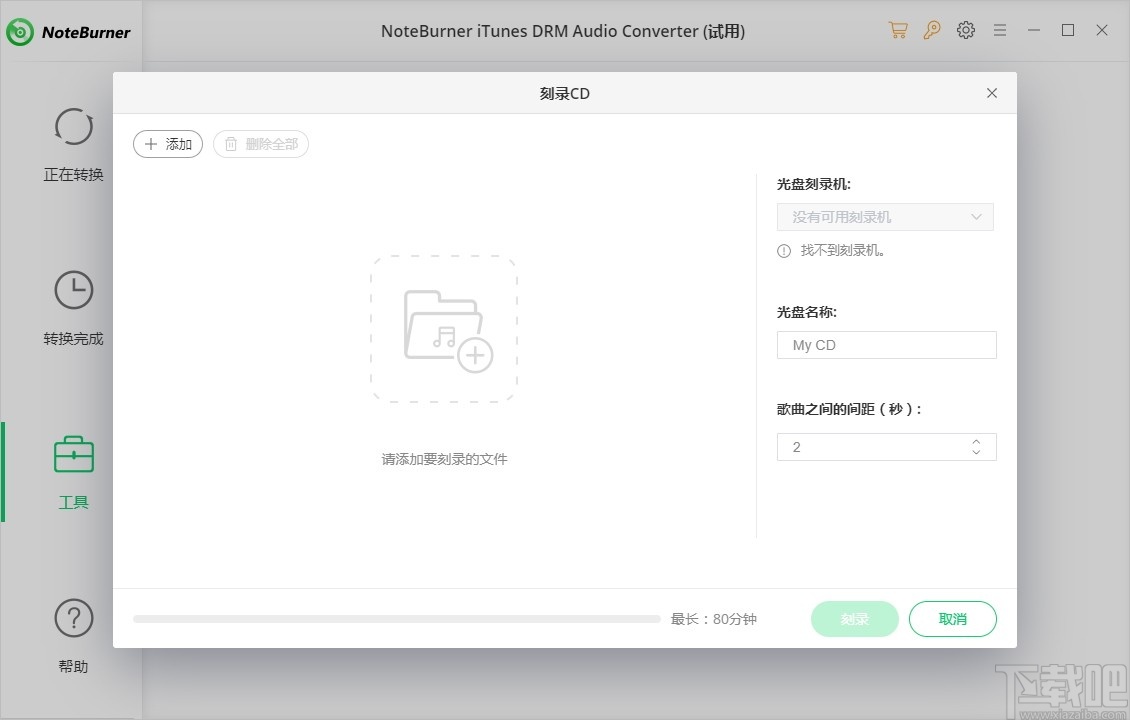Expand the burner list chevron arrow
The width and height of the screenshot is (1130, 720).
tap(977, 216)
